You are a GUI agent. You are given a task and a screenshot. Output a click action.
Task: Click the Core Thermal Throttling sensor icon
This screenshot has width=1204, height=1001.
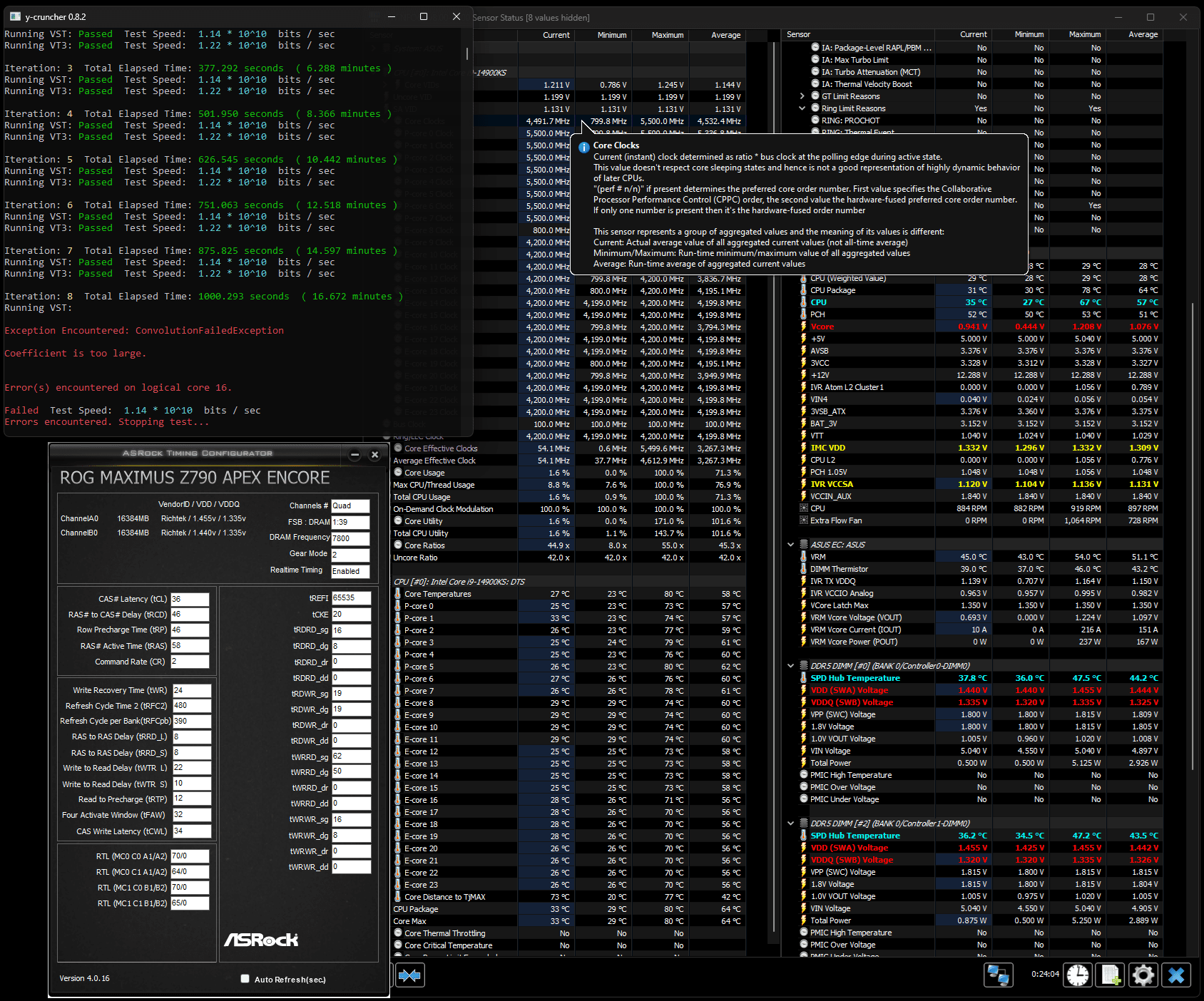tap(398, 933)
